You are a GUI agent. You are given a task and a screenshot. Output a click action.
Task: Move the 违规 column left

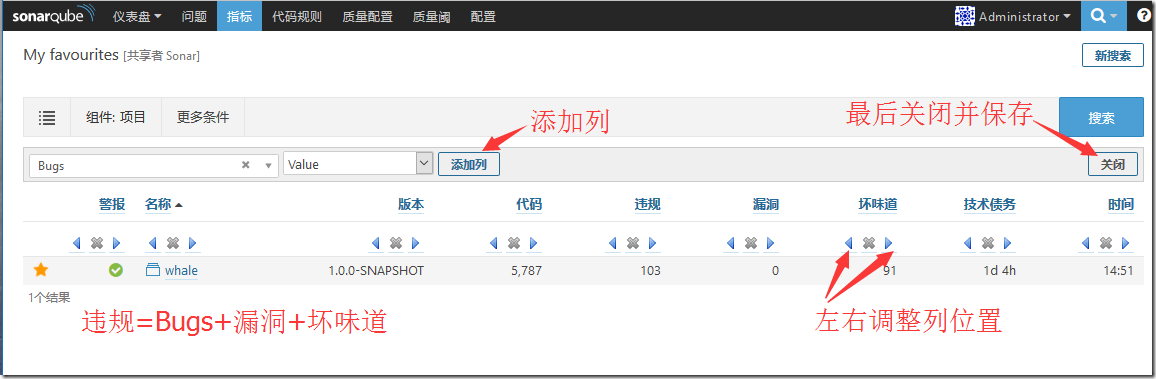pos(613,243)
